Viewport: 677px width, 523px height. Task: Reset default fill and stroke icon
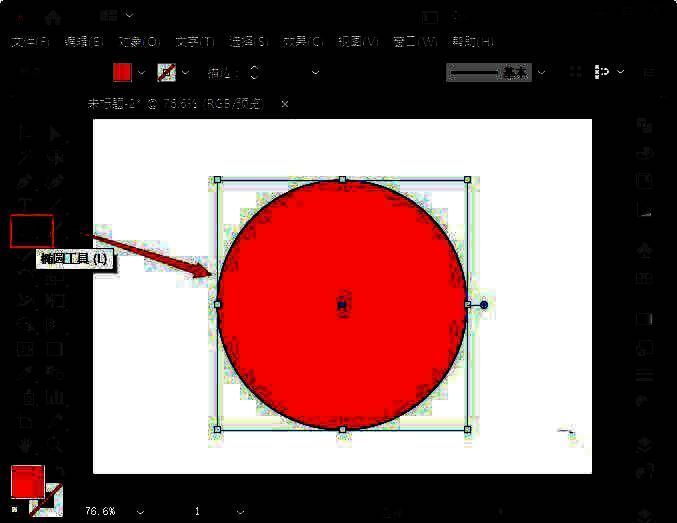(15, 510)
